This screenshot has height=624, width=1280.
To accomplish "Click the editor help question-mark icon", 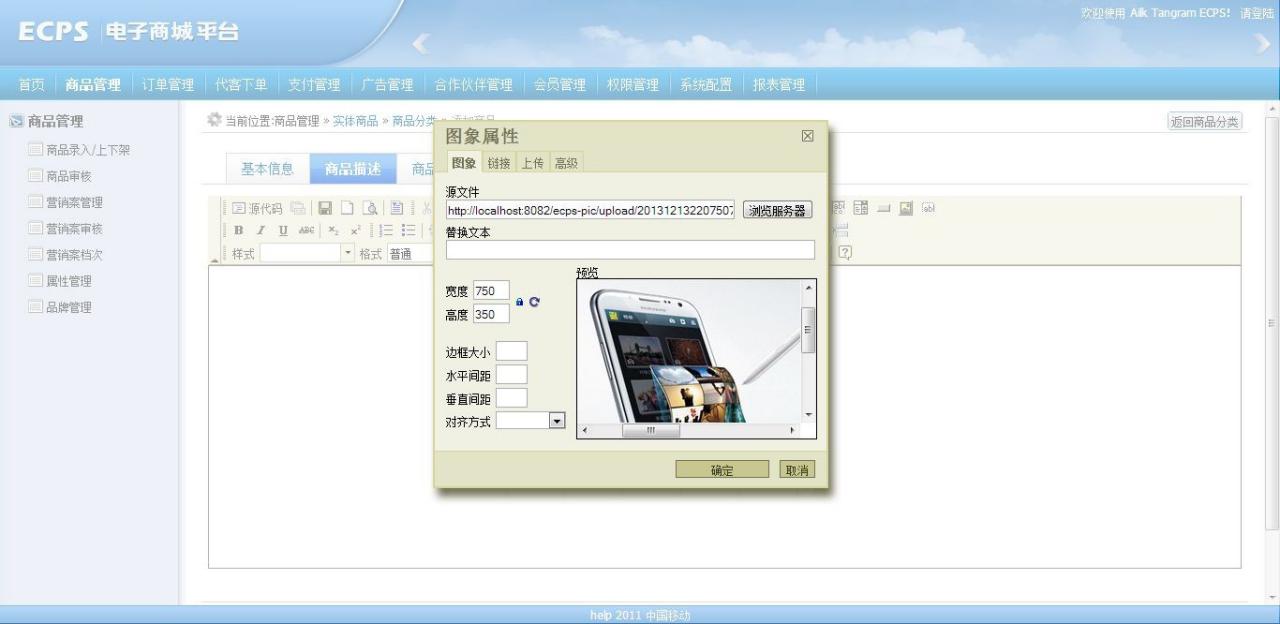I will point(845,253).
